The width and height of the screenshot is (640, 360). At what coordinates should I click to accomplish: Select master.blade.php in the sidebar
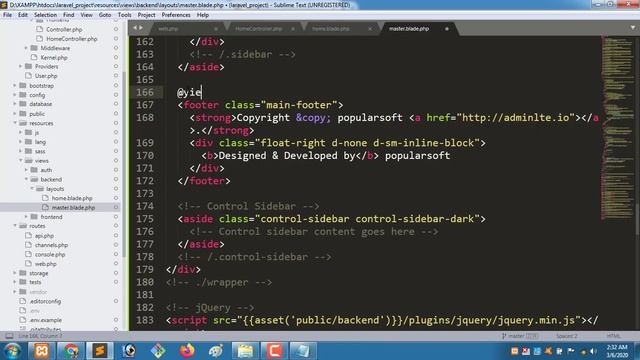[73, 207]
